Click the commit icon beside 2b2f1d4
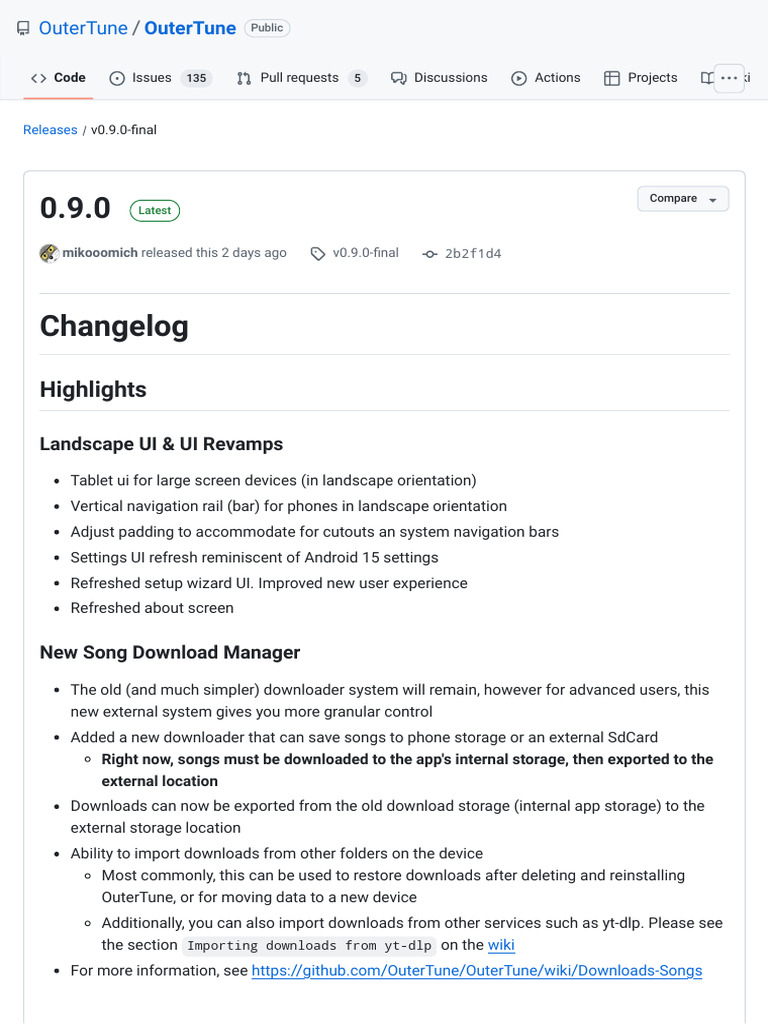The height and width of the screenshot is (1024, 768). (430, 254)
